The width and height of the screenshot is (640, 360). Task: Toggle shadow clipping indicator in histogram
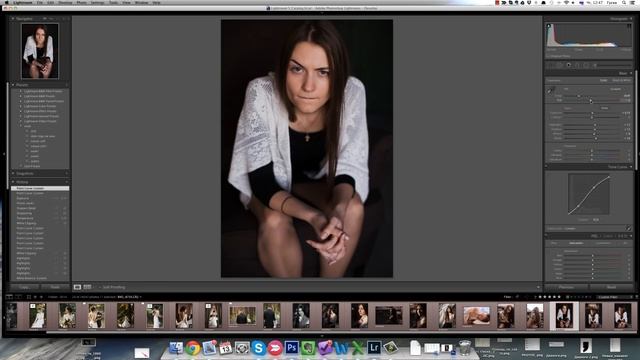[x=549, y=26]
